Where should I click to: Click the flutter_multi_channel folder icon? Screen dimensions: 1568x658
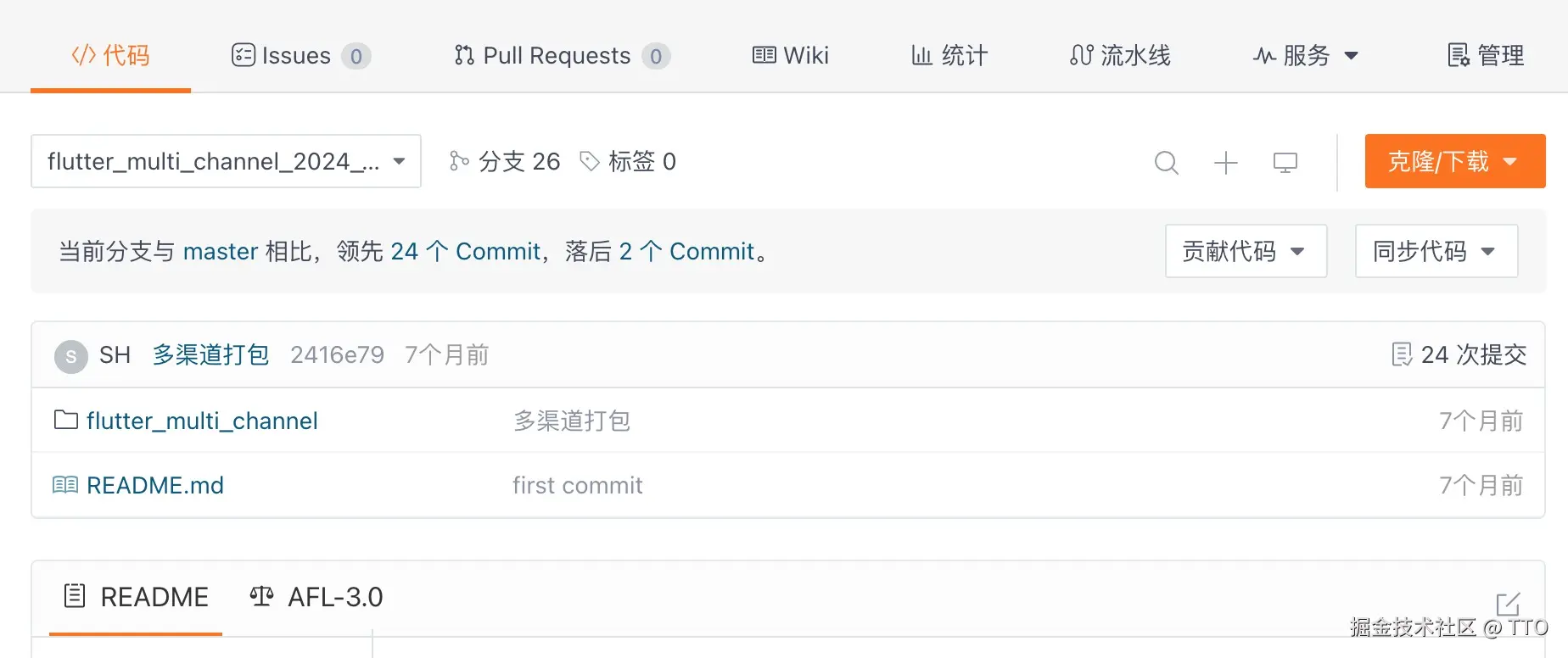[x=65, y=420]
